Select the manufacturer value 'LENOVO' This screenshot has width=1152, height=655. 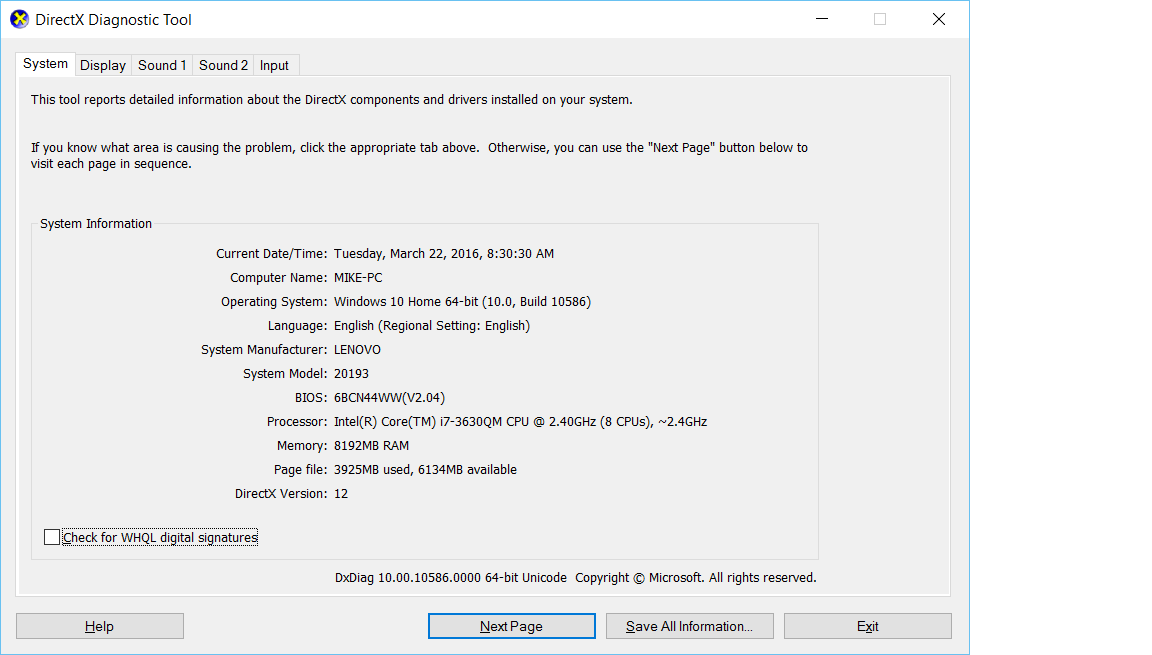(357, 350)
